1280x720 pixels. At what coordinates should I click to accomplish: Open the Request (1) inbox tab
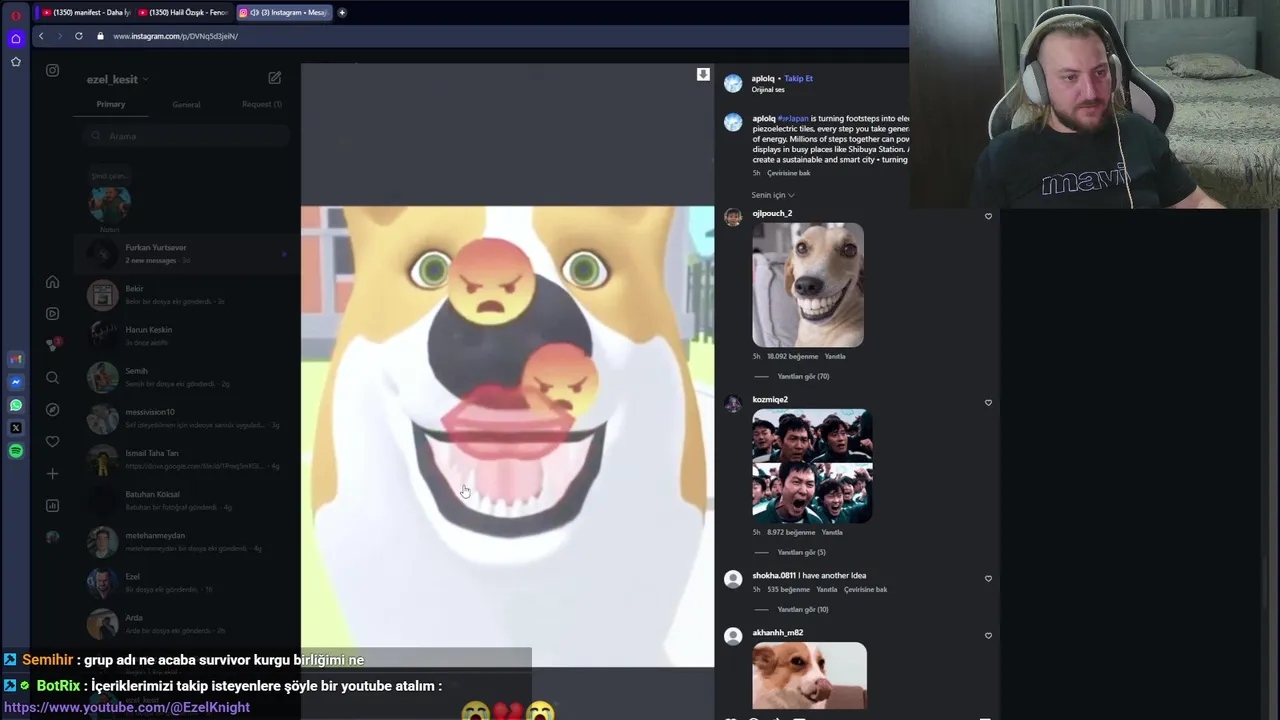point(262,104)
